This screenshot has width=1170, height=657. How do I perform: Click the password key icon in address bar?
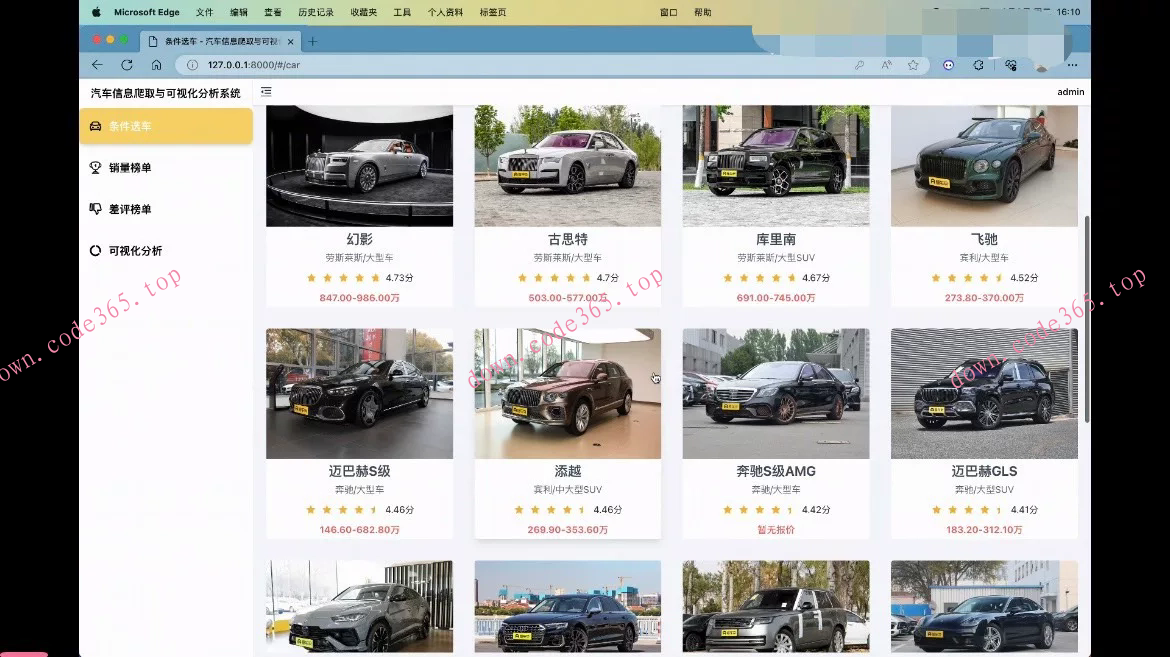click(x=860, y=65)
